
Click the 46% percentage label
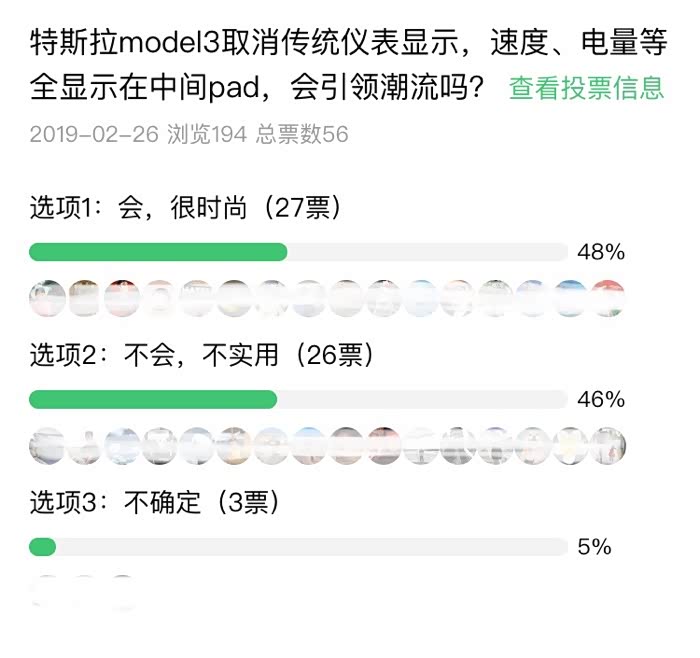click(601, 400)
